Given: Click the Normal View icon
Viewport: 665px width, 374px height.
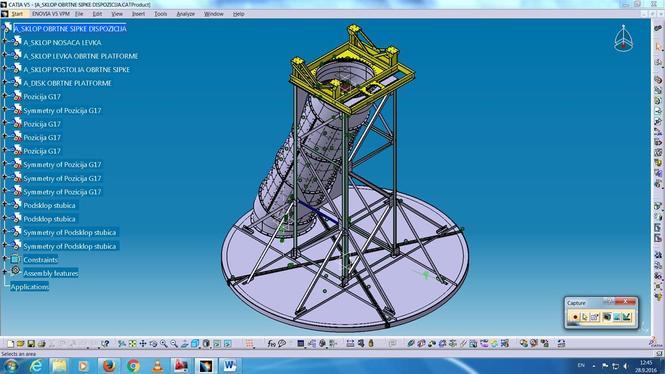Looking at the screenshot, I should [x=184, y=343].
